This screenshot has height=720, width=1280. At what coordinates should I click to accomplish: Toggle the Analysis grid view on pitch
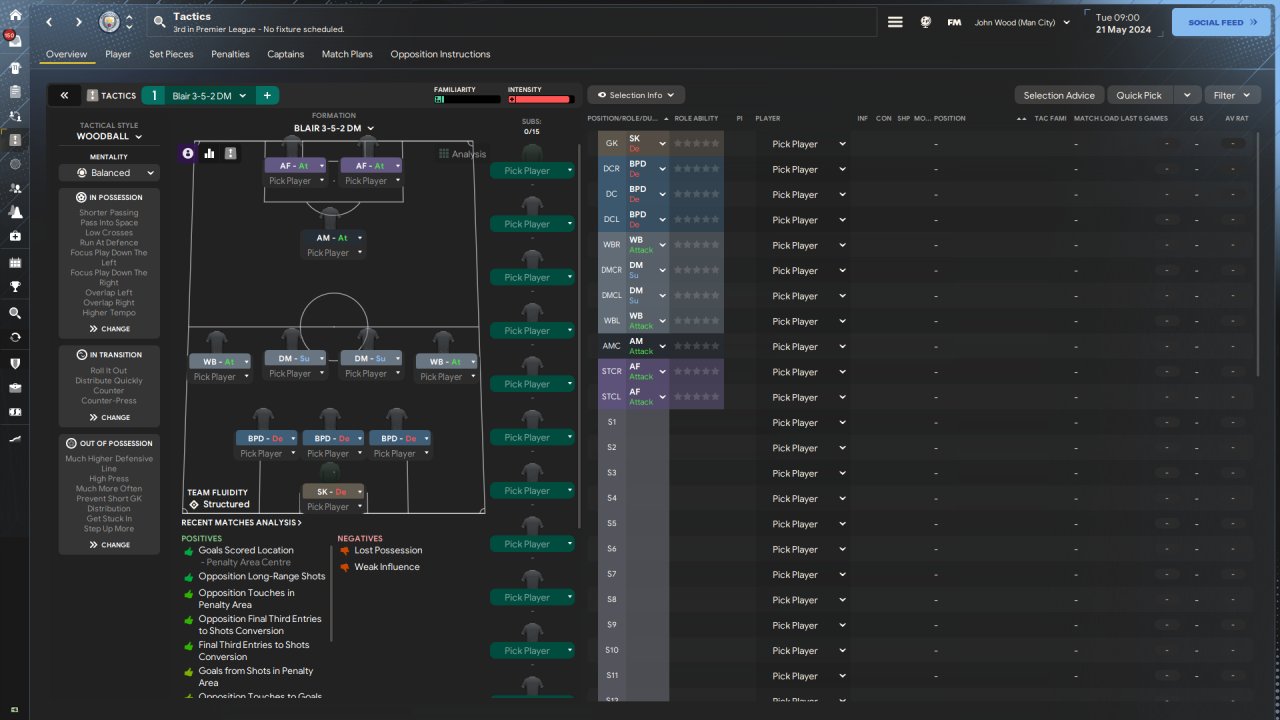[x=462, y=154]
